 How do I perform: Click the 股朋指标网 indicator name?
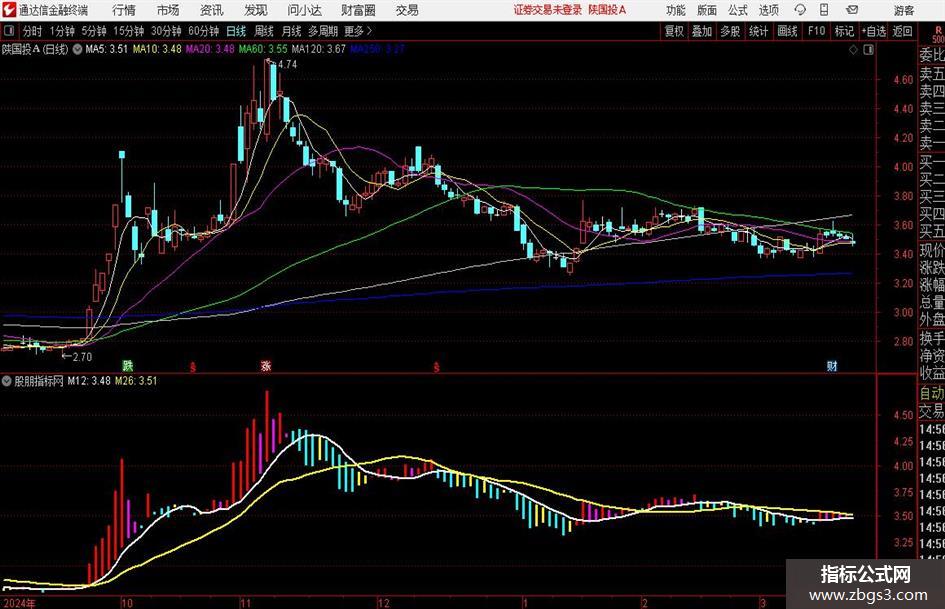point(39,381)
